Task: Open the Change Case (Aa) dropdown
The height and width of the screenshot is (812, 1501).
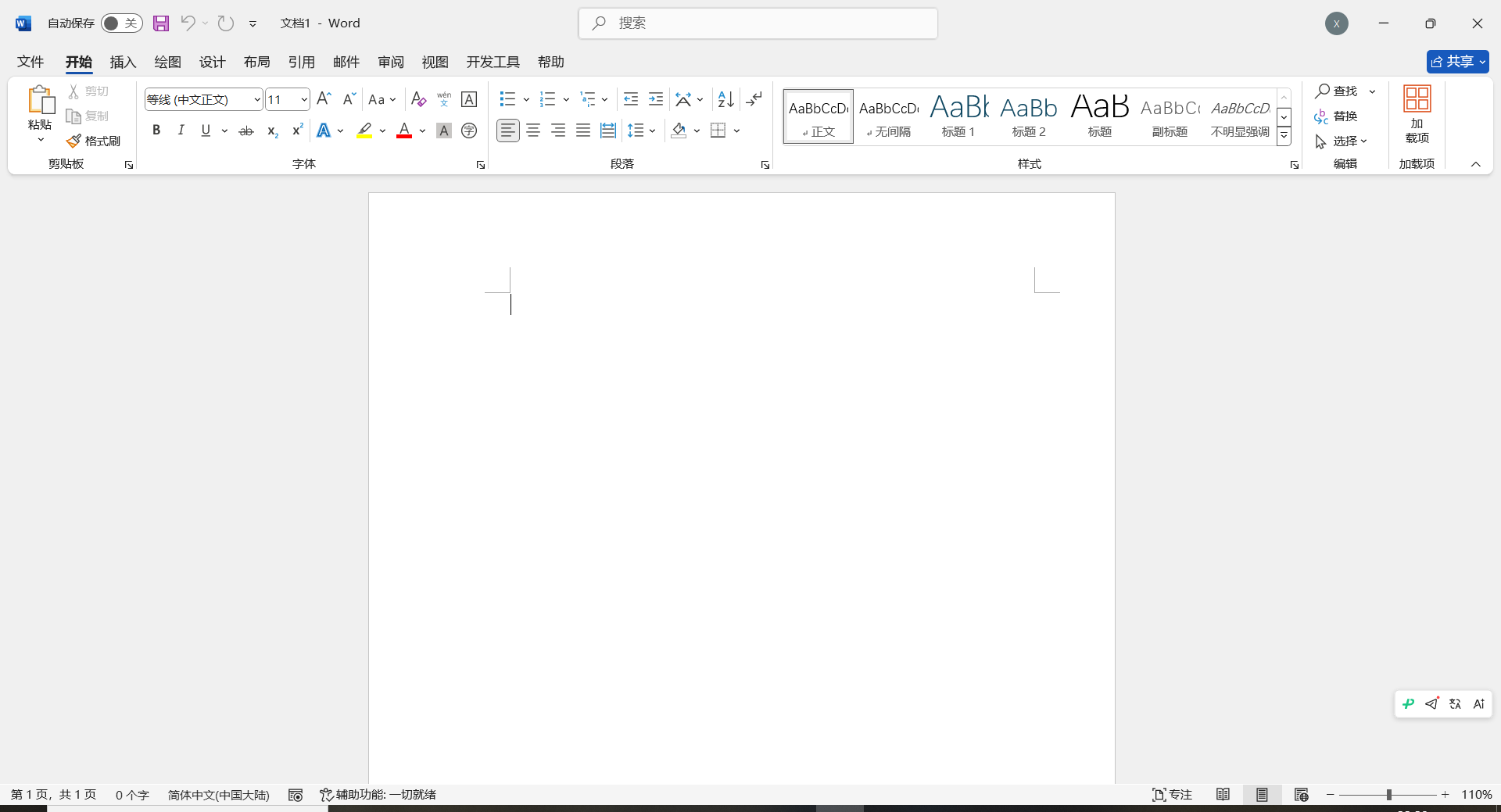Action: 382,99
